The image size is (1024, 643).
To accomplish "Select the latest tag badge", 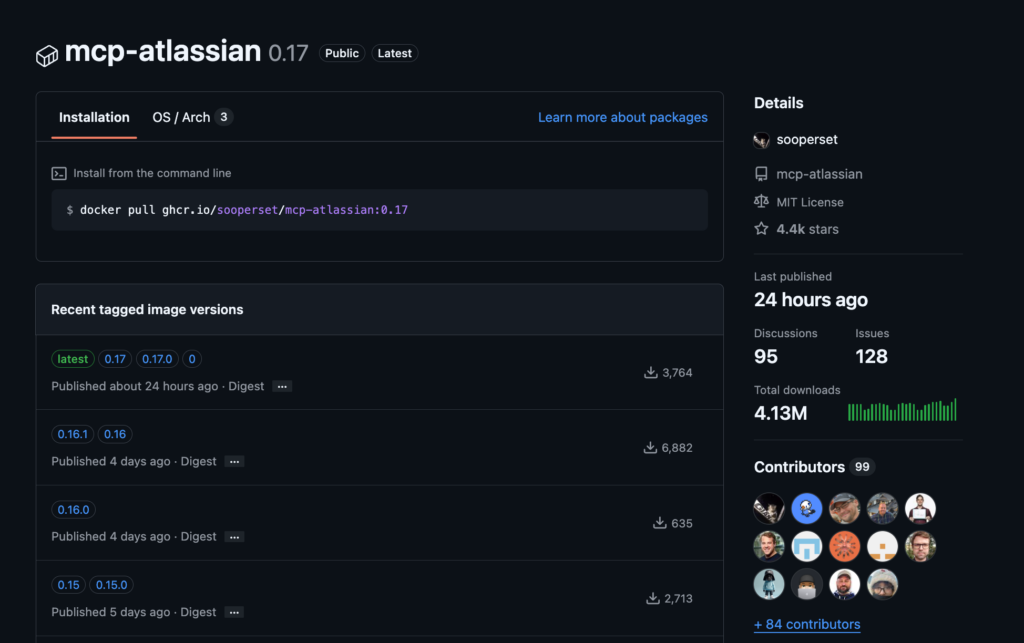I will tap(72, 358).
